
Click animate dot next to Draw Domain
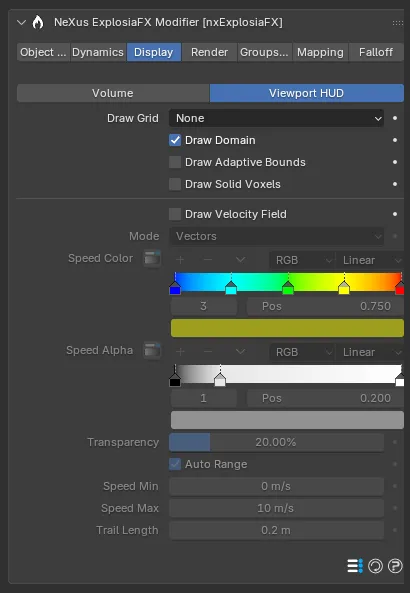395,140
